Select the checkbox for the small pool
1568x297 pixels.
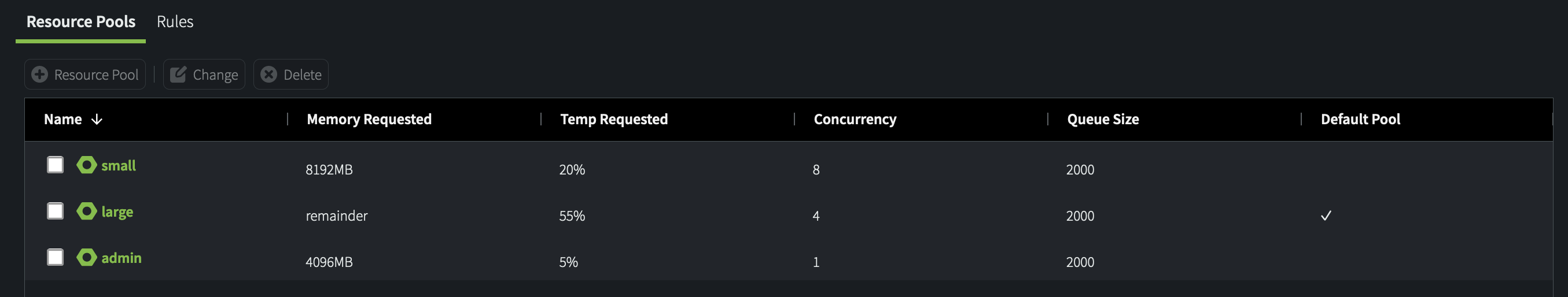coord(56,165)
